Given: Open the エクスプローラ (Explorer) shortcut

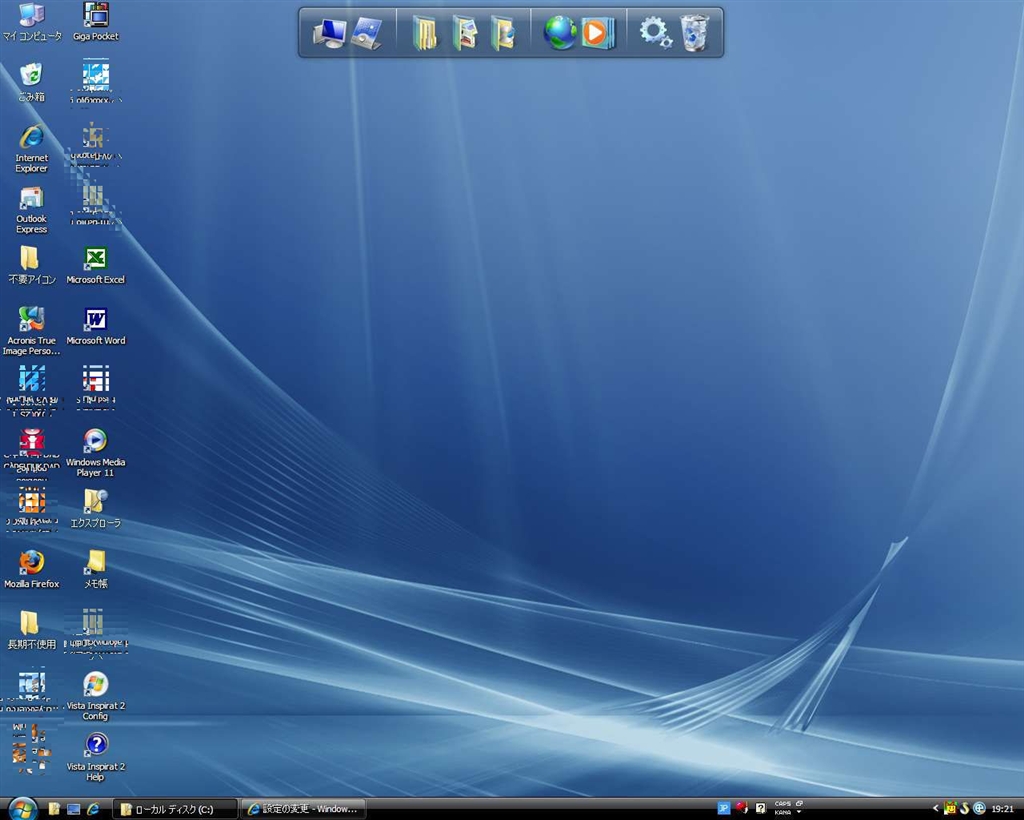Looking at the screenshot, I should pyautogui.click(x=95, y=509).
